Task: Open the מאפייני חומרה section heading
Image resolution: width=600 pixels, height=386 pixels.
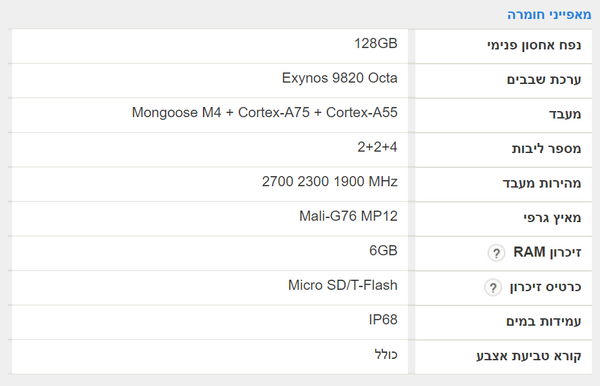Action: coord(549,15)
